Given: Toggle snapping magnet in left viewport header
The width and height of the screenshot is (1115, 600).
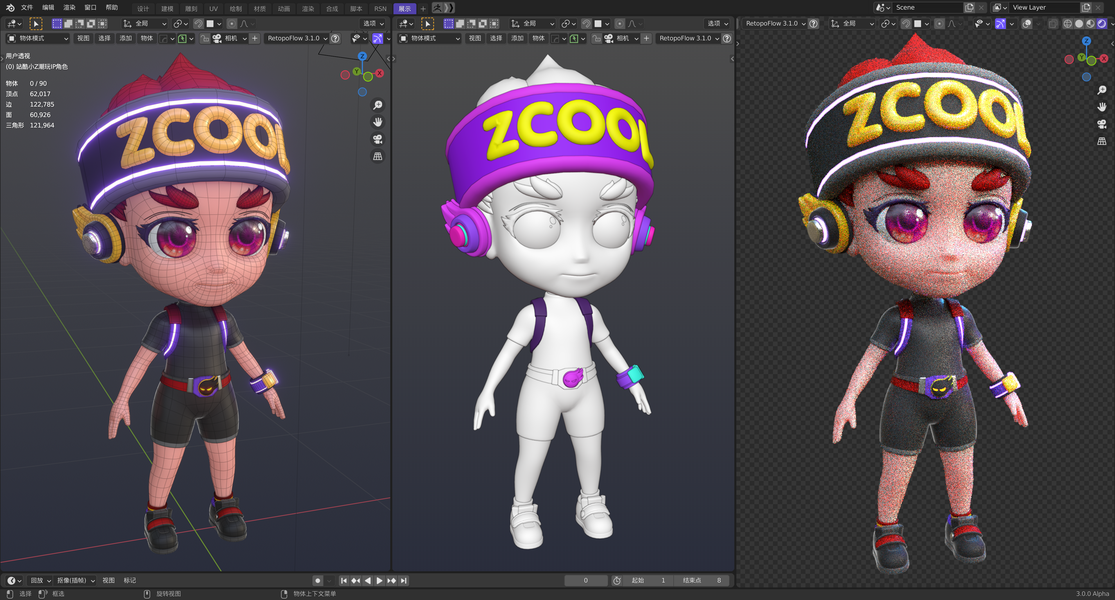Looking at the screenshot, I should pos(198,23).
